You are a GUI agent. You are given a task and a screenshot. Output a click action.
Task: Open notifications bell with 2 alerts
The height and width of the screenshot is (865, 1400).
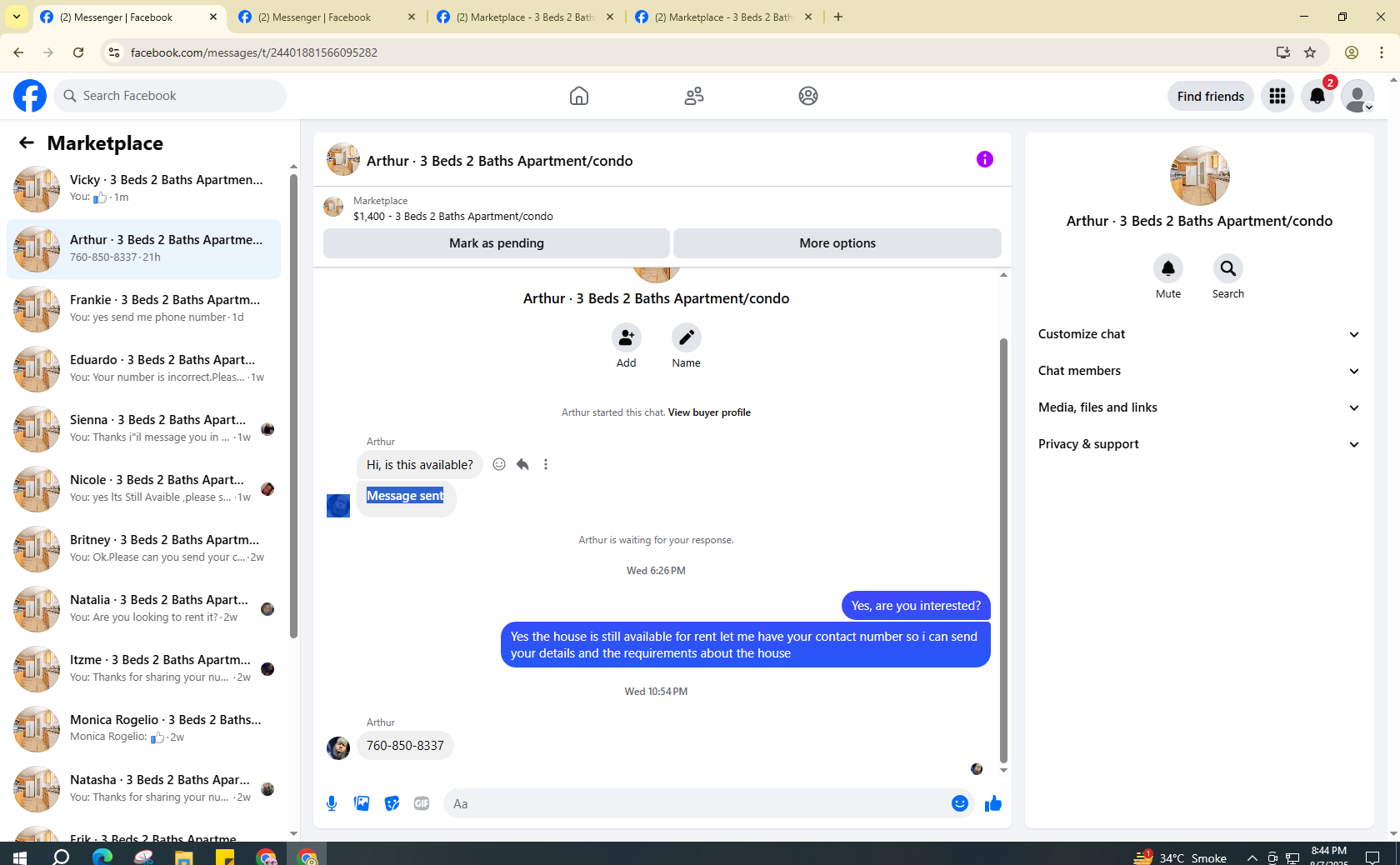(1317, 96)
